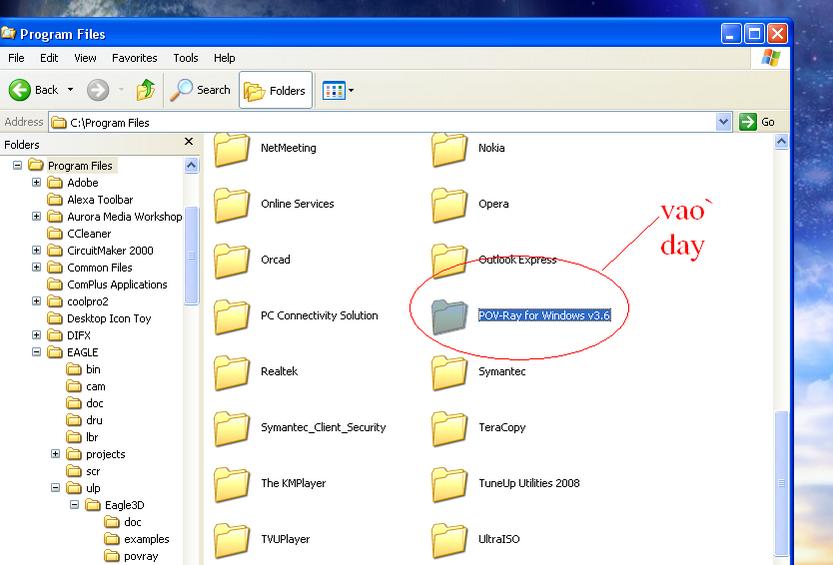Select the Symantec folder icon
This screenshot has width=833, height=565.
point(449,373)
